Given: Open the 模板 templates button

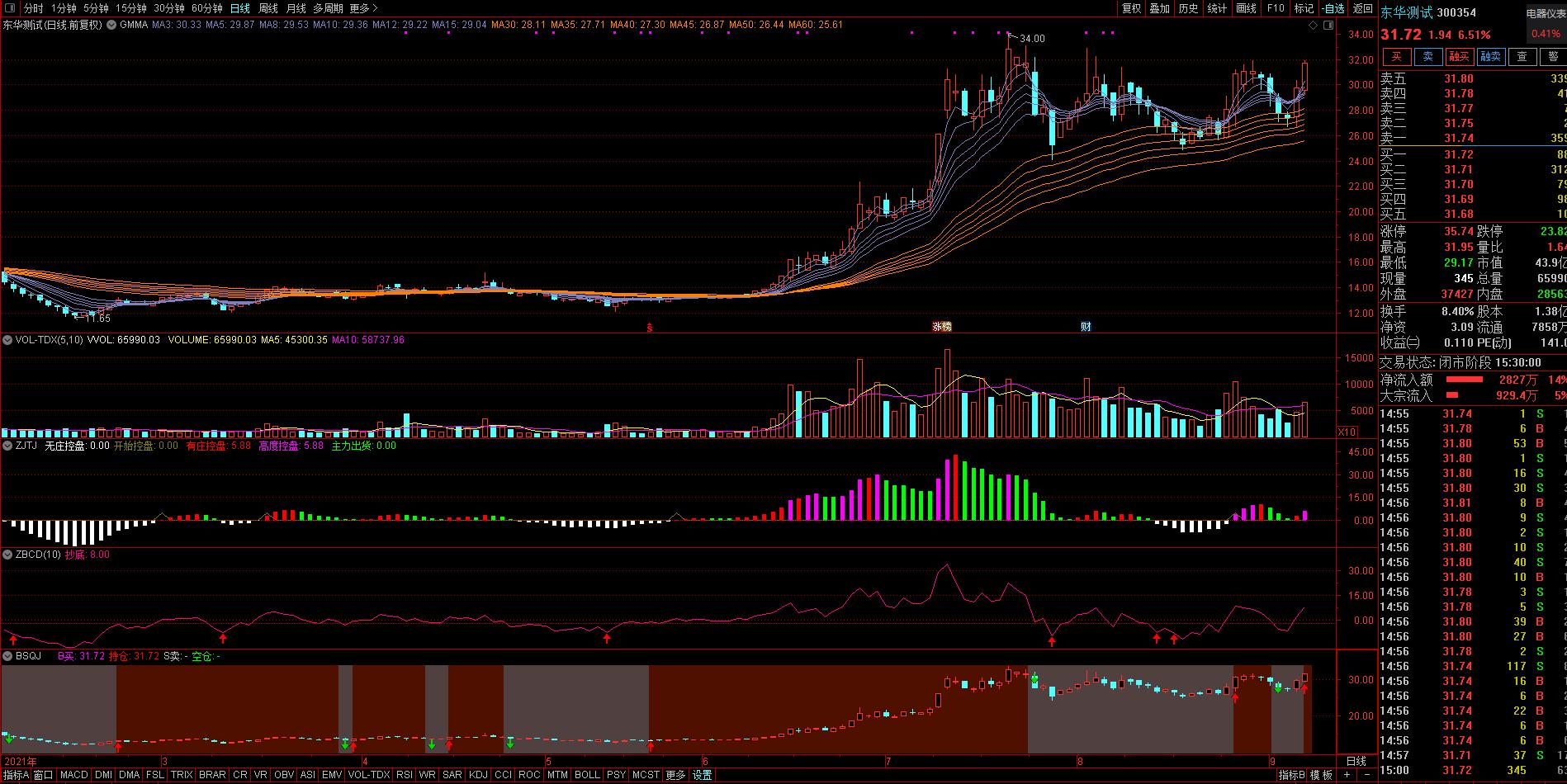Looking at the screenshot, I should point(1322,775).
